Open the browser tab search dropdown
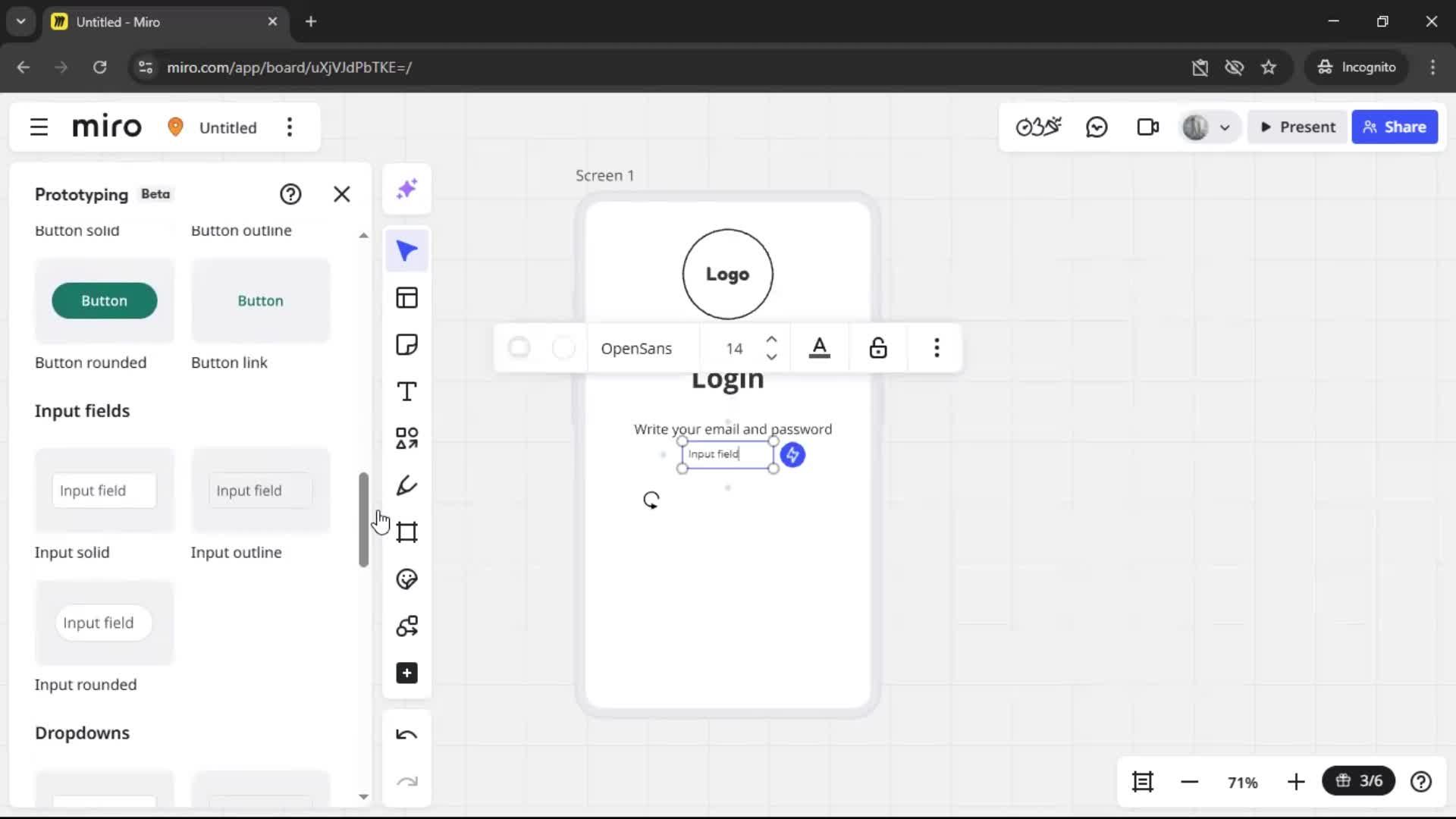 [x=20, y=22]
